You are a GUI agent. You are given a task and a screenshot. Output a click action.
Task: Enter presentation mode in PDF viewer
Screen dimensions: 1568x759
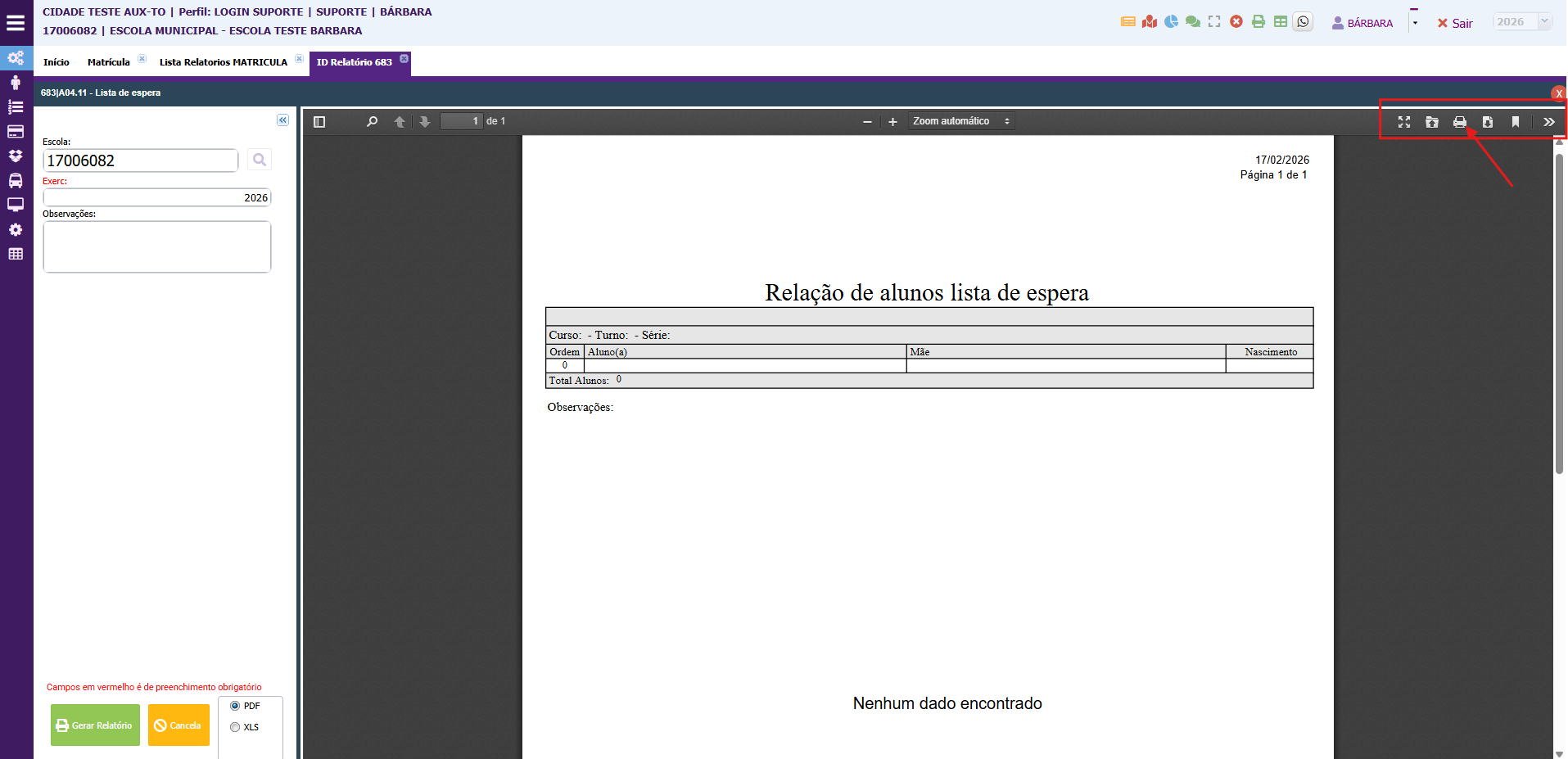pos(1403,122)
